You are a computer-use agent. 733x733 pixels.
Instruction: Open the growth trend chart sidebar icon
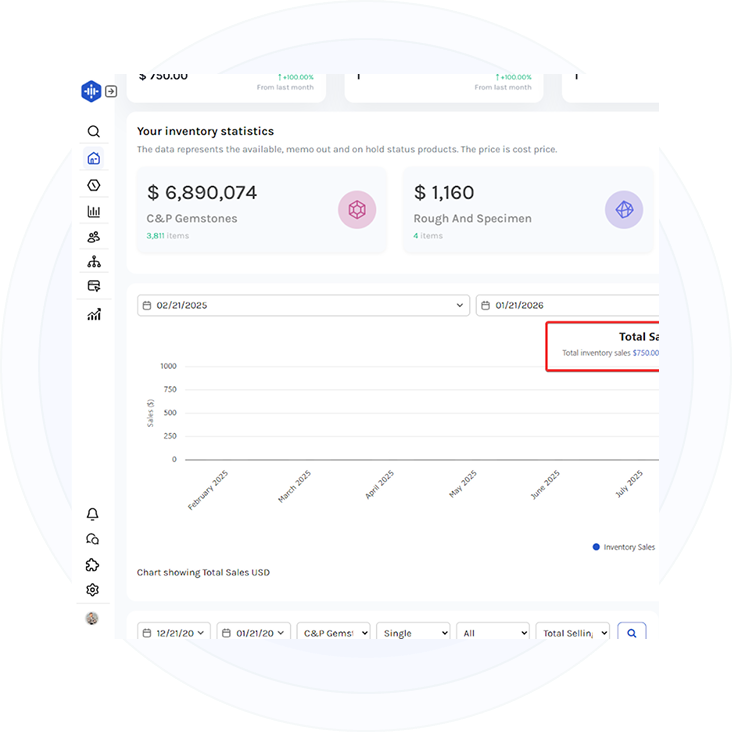[x=93, y=315]
